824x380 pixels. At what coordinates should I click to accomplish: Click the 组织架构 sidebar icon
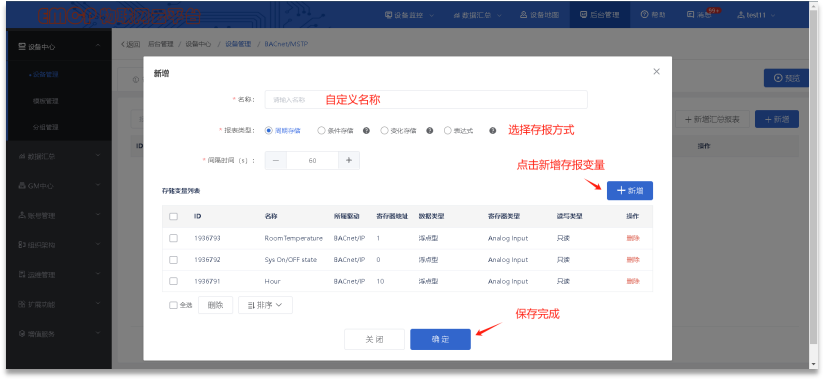tap(22, 245)
